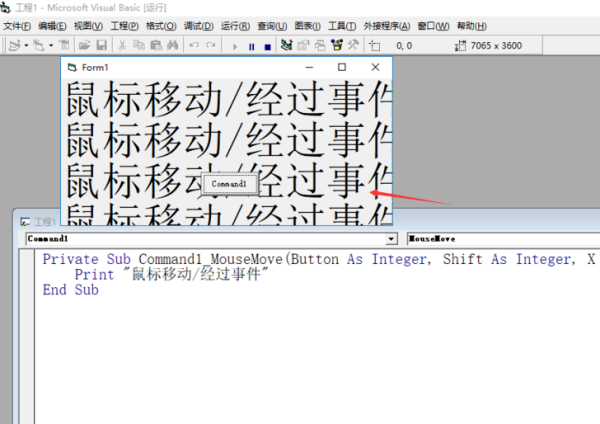
Task: Click the Undo arrow icon
Action: (194, 45)
